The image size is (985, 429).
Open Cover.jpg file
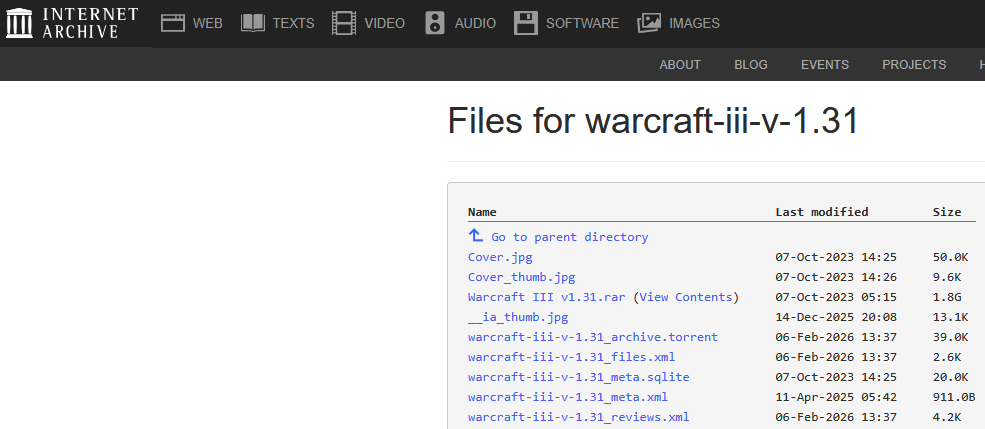pos(500,257)
